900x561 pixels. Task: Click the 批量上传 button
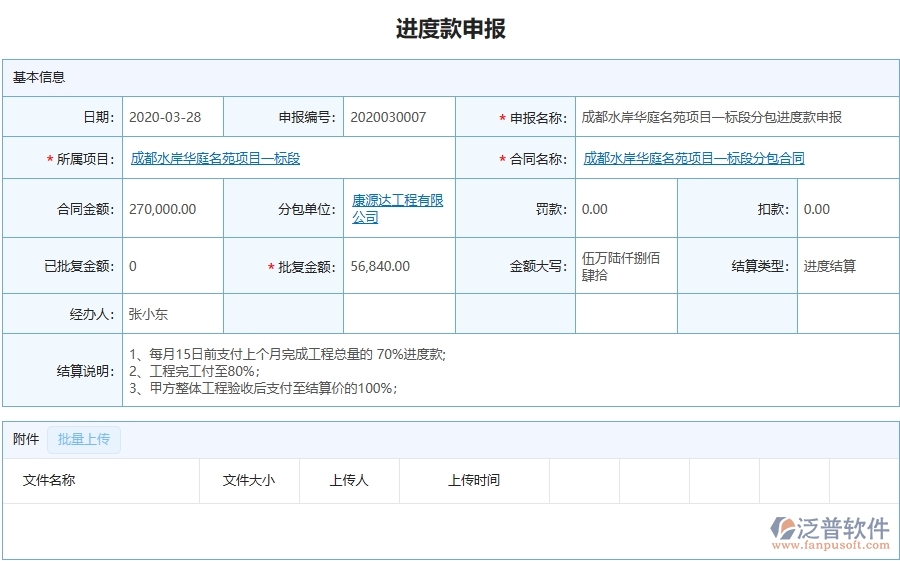pyautogui.click(x=84, y=439)
